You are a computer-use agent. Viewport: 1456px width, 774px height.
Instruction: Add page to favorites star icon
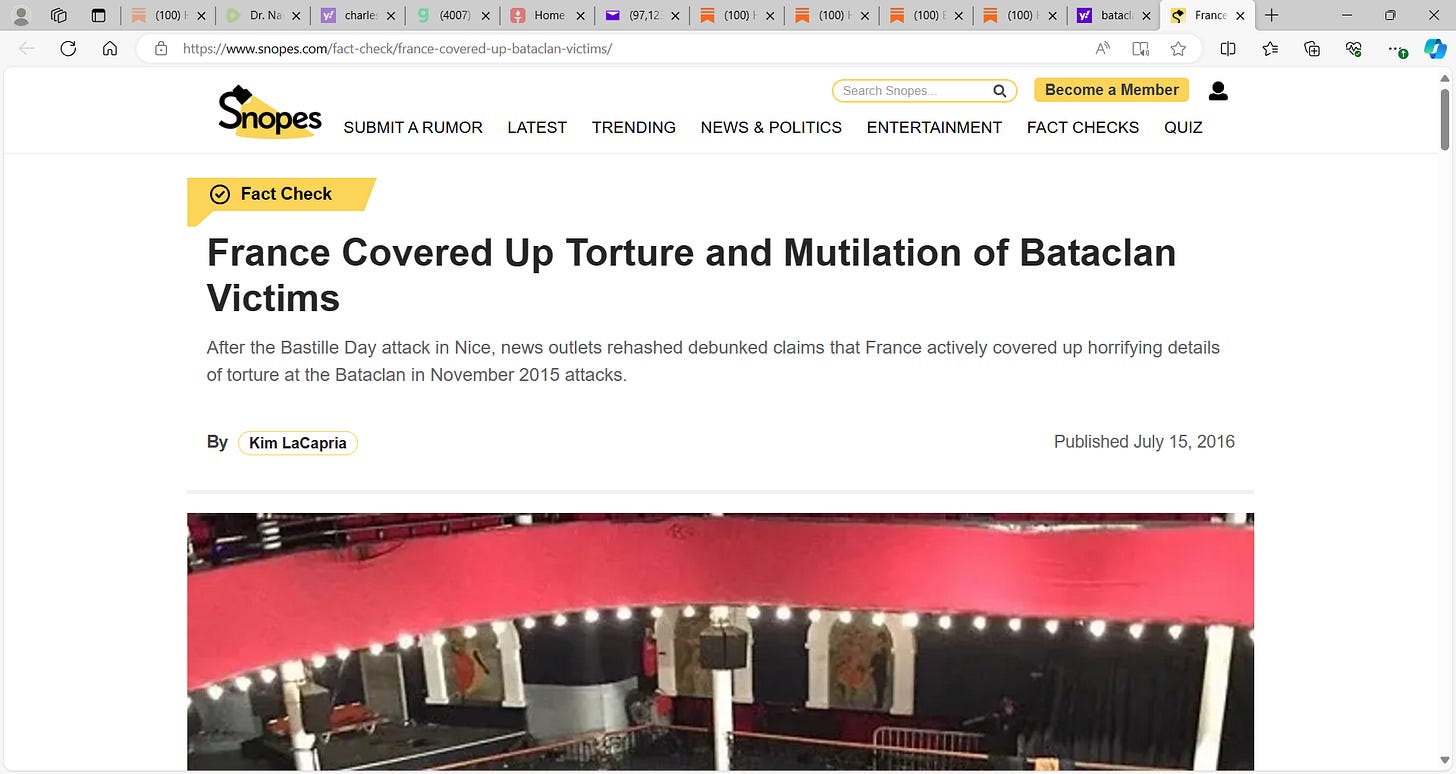(x=1178, y=49)
